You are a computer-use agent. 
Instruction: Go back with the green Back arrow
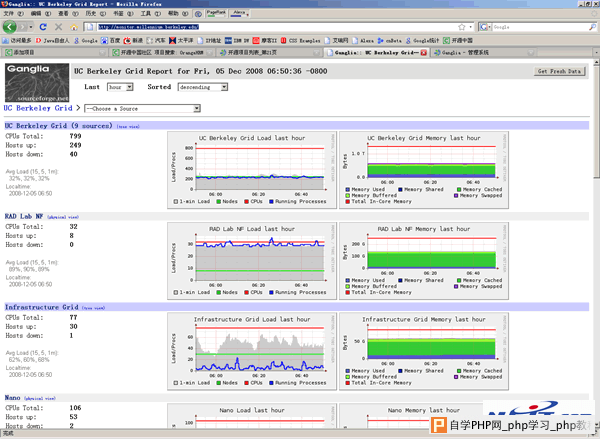tap(10, 27)
